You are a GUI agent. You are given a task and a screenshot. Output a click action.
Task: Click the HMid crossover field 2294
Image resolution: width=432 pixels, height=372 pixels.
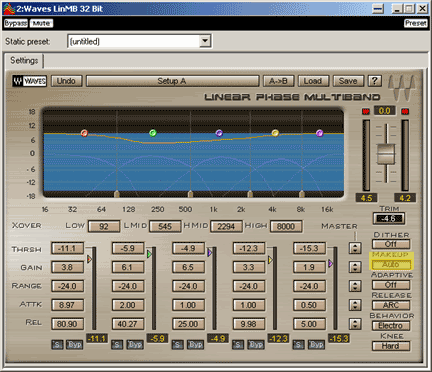(226, 227)
